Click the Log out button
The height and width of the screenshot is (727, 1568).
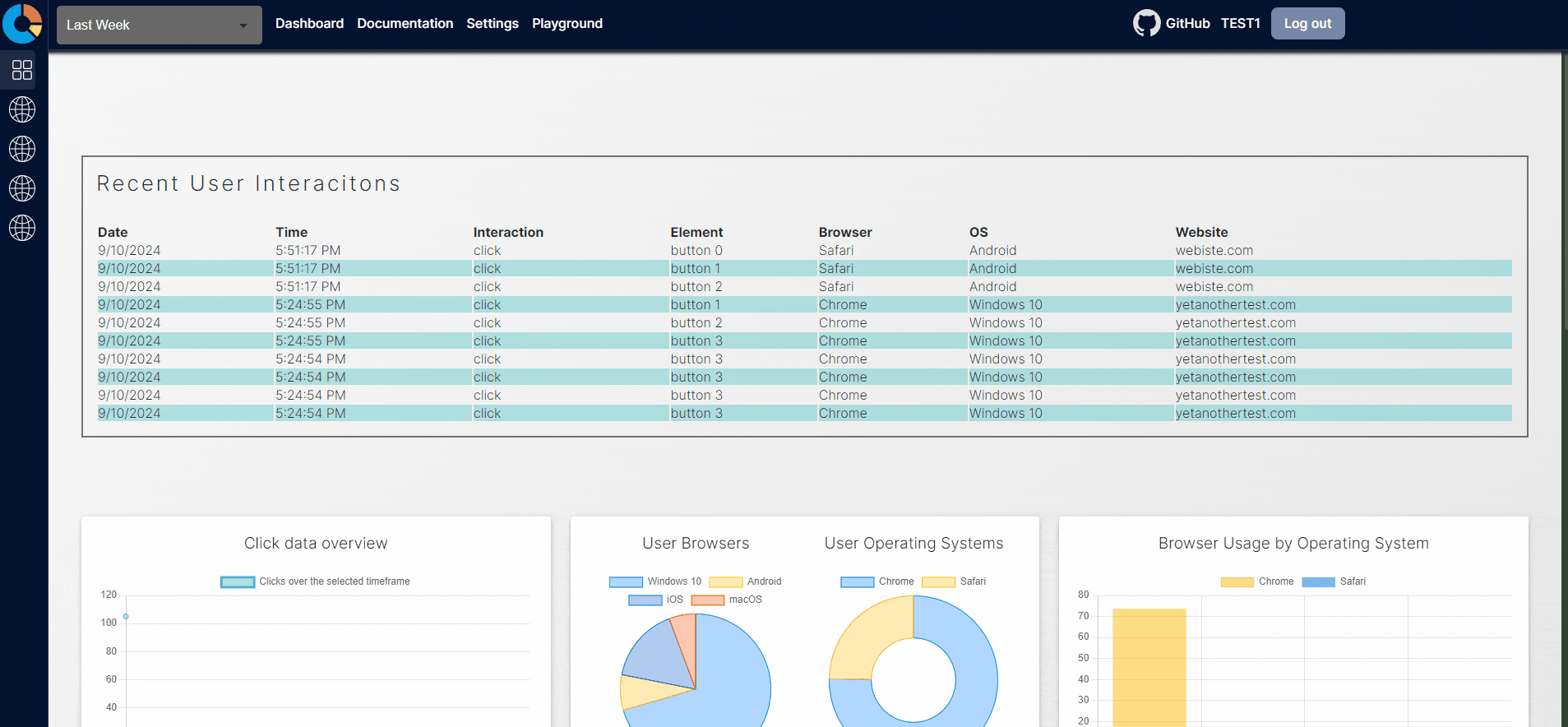point(1307,24)
